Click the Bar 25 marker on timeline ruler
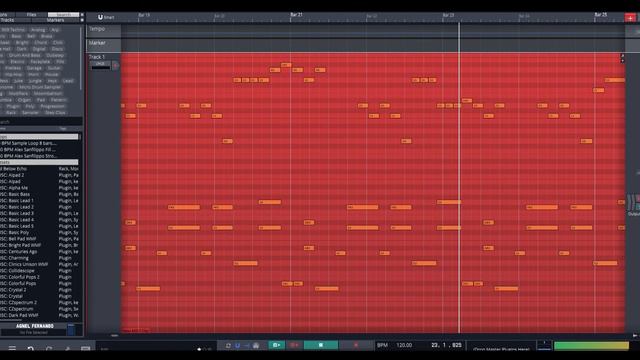640x360 pixels. pos(600,15)
